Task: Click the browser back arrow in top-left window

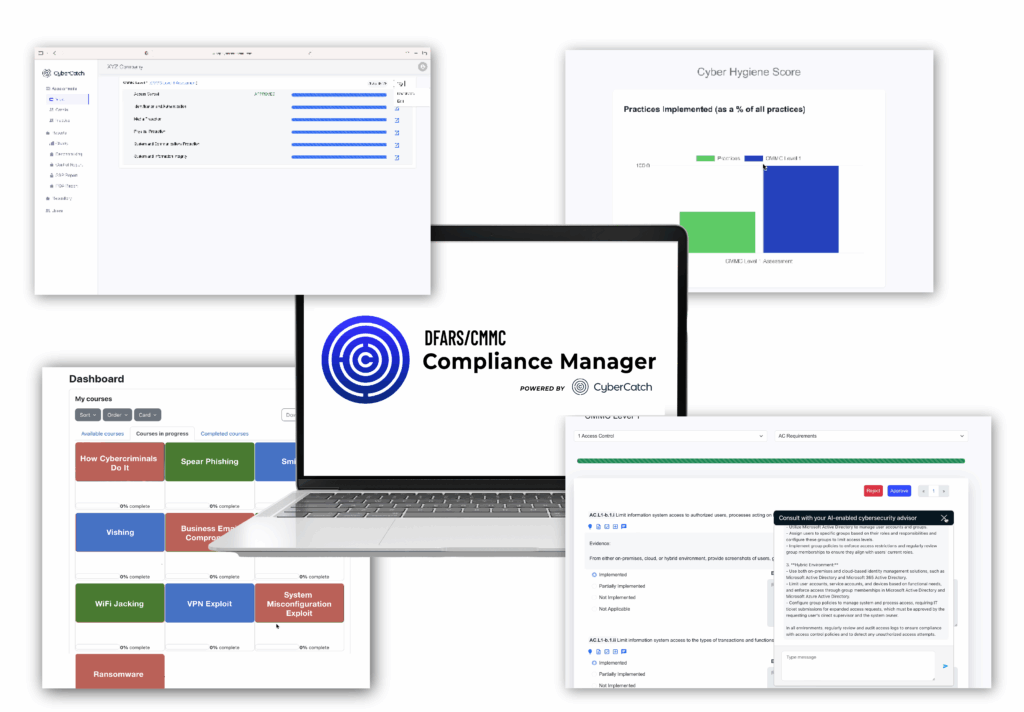Action: 53,52
